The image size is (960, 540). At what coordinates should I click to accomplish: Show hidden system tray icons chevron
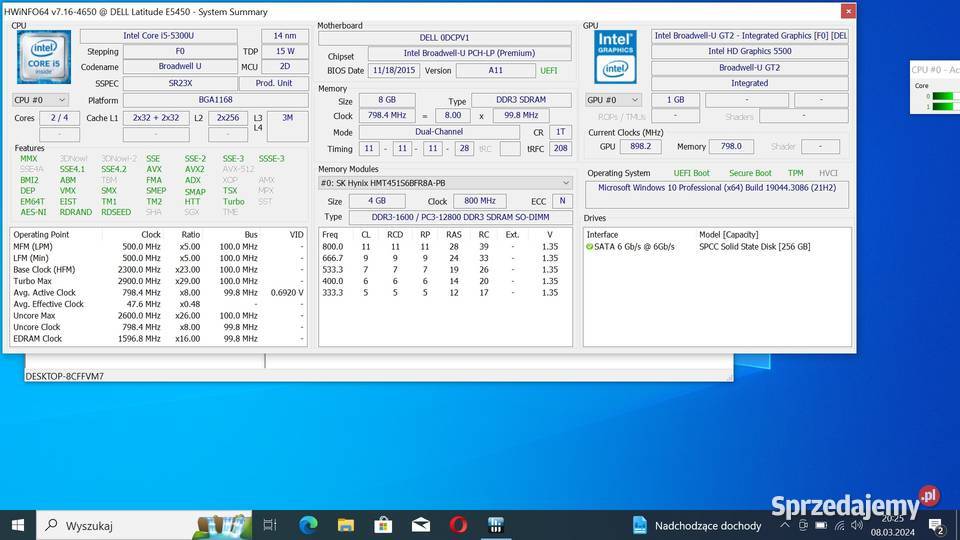click(x=785, y=525)
